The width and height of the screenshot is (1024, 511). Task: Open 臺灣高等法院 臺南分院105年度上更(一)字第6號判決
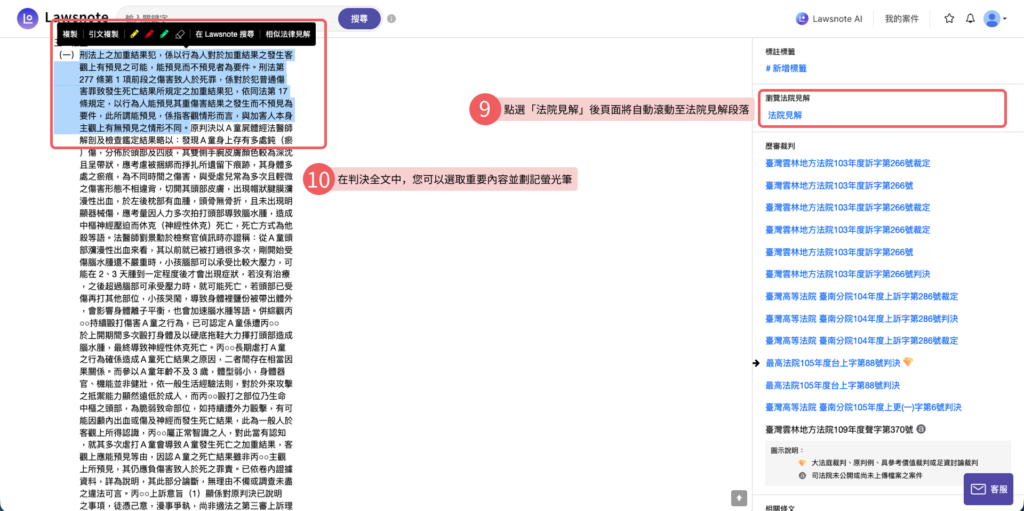(x=863, y=407)
